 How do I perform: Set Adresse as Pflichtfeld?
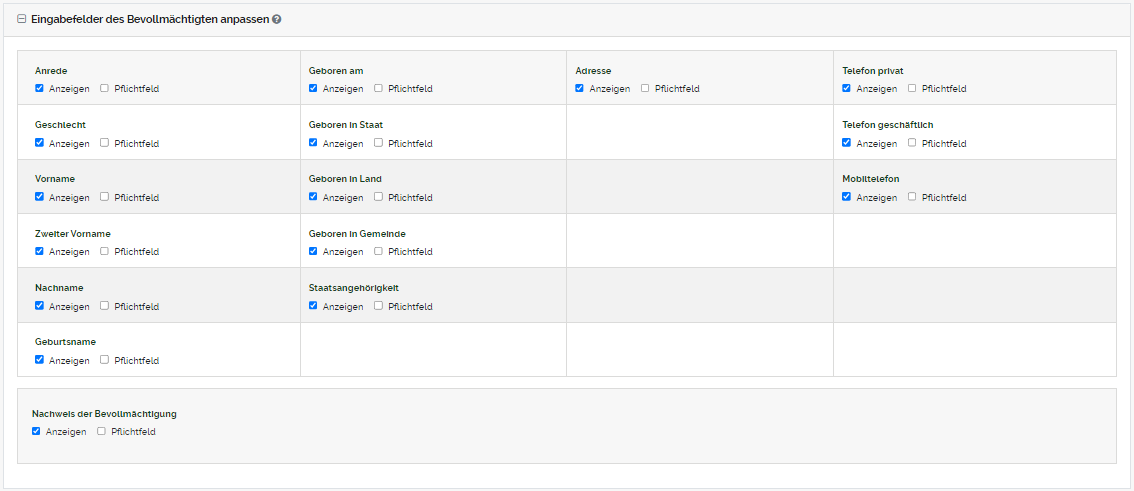tap(646, 88)
